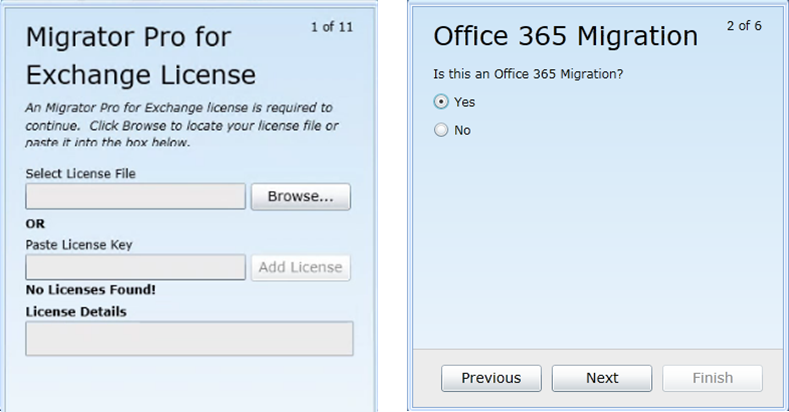The image size is (789, 412).
Task: Click into the Paste License Key box
Action: pyautogui.click(x=135, y=267)
